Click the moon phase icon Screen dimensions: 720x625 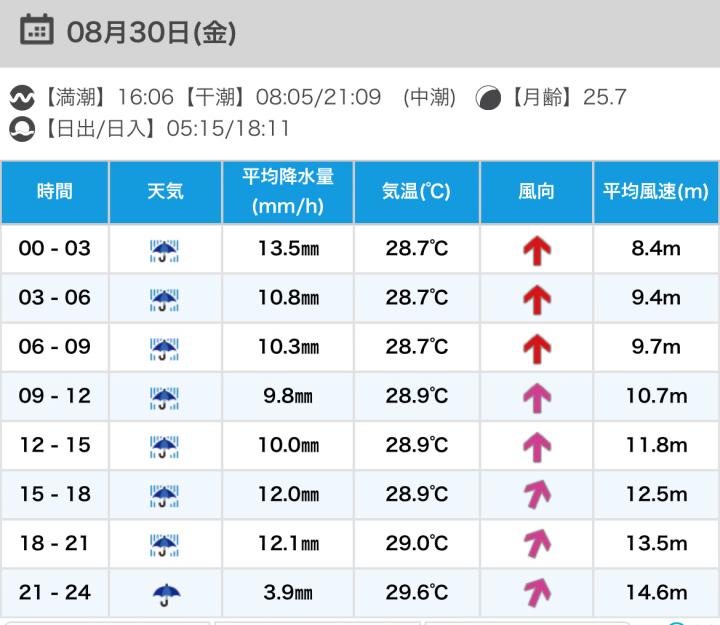(488, 98)
